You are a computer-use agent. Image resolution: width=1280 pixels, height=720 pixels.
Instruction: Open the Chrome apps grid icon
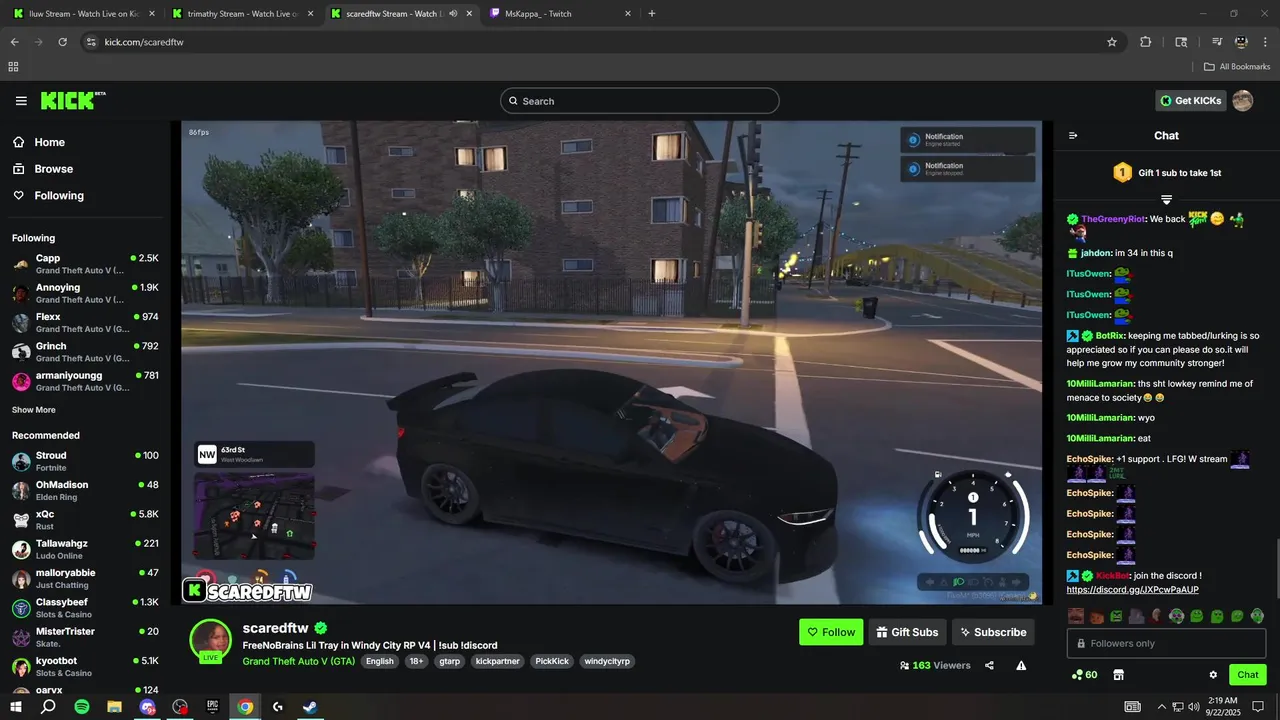[13, 67]
